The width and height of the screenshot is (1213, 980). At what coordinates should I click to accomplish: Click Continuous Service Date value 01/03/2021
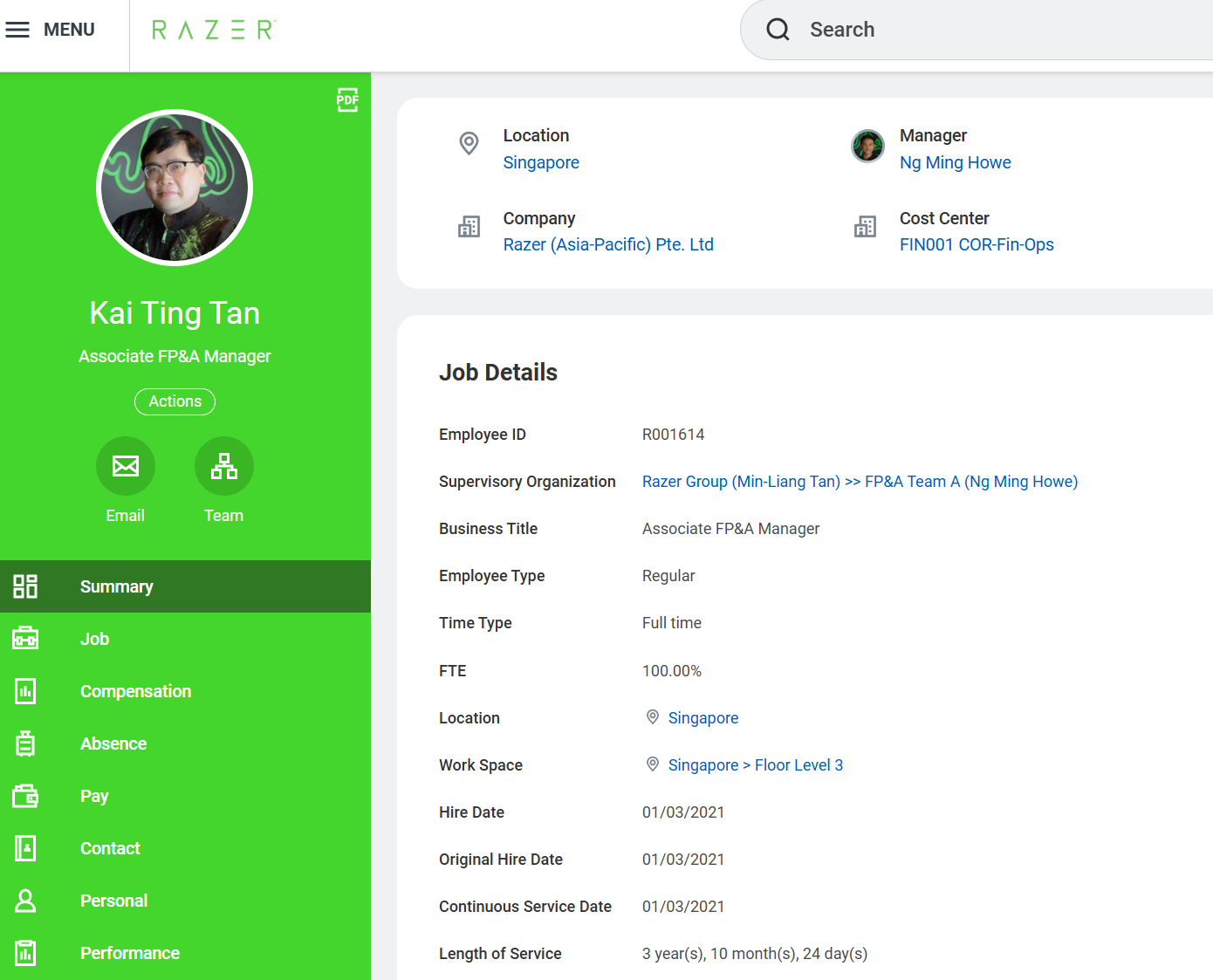(683, 907)
